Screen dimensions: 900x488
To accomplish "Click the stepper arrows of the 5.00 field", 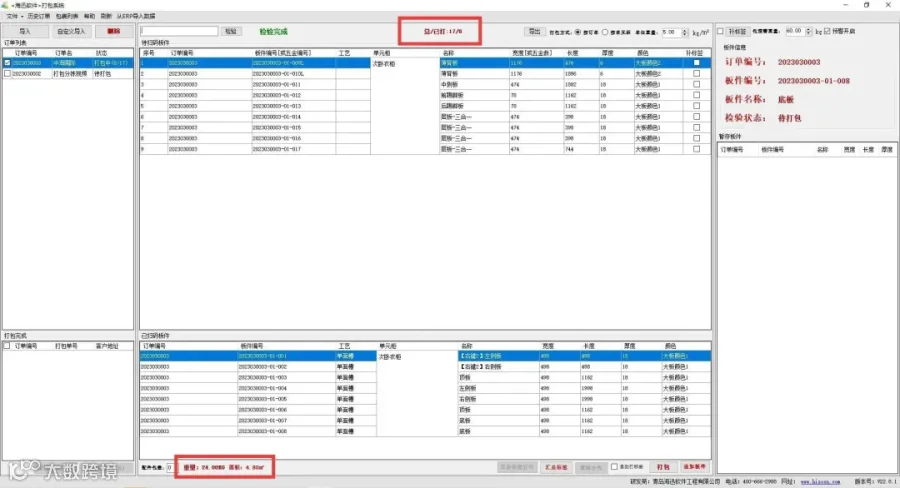I will pos(685,32).
